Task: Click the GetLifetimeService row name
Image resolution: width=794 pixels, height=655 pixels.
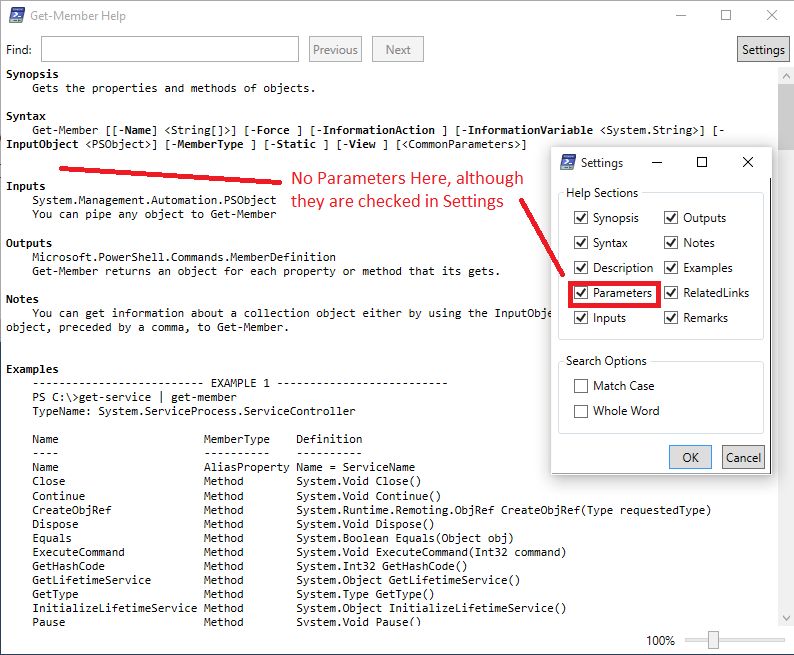Action: pyautogui.click(x=92, y=580)
